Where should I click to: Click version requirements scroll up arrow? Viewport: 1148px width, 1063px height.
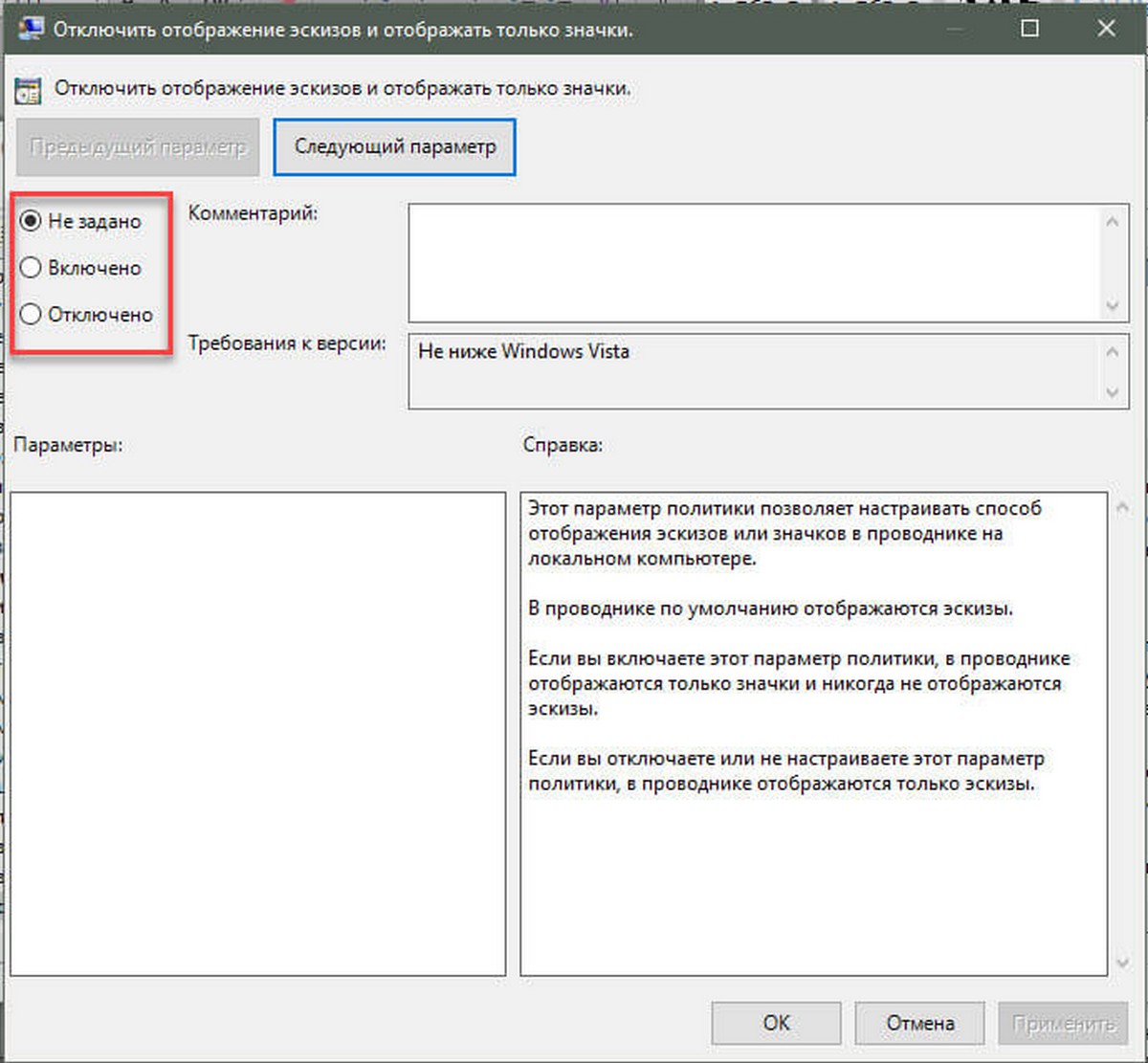[1112, 351]
